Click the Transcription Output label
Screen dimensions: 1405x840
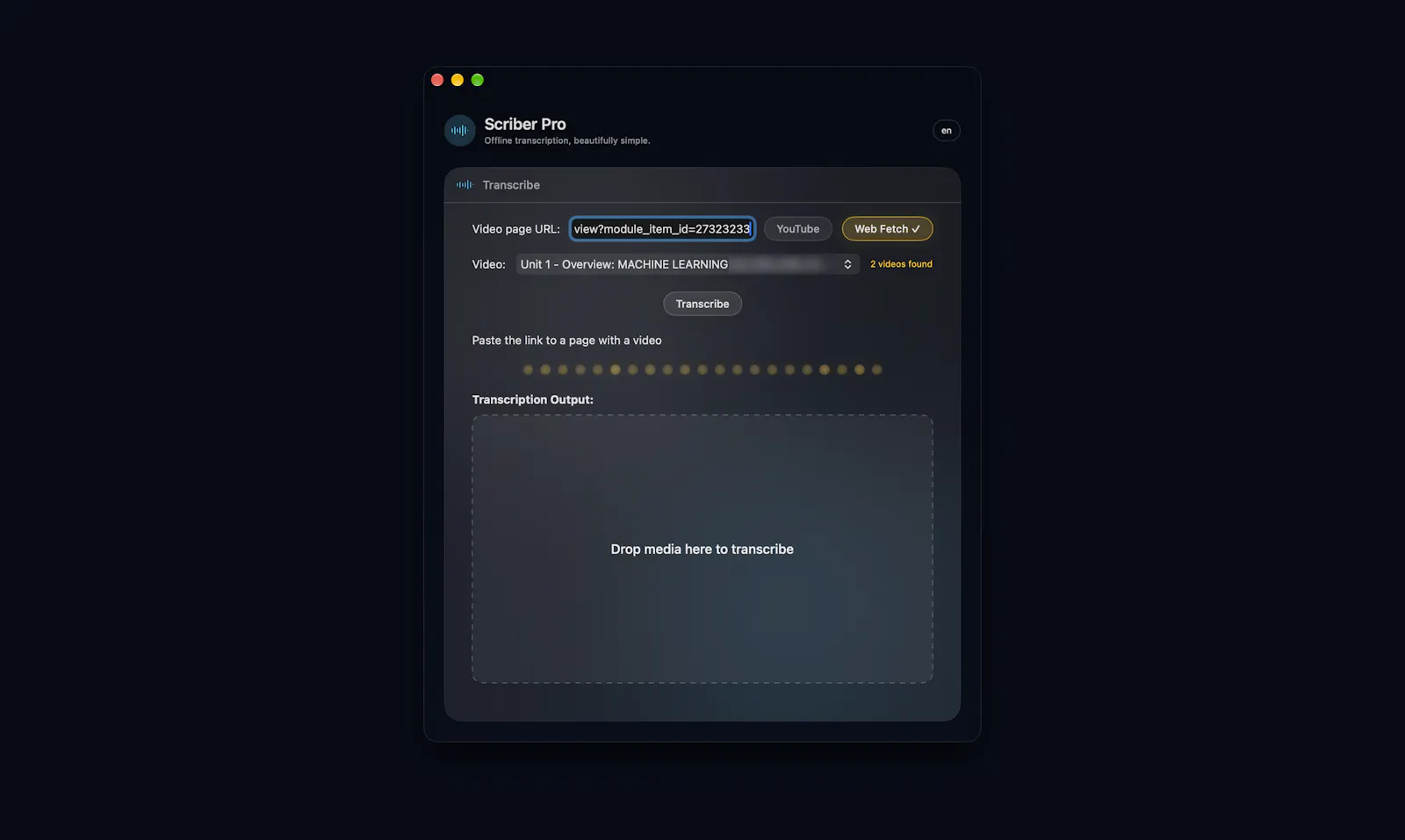[533, 399]
